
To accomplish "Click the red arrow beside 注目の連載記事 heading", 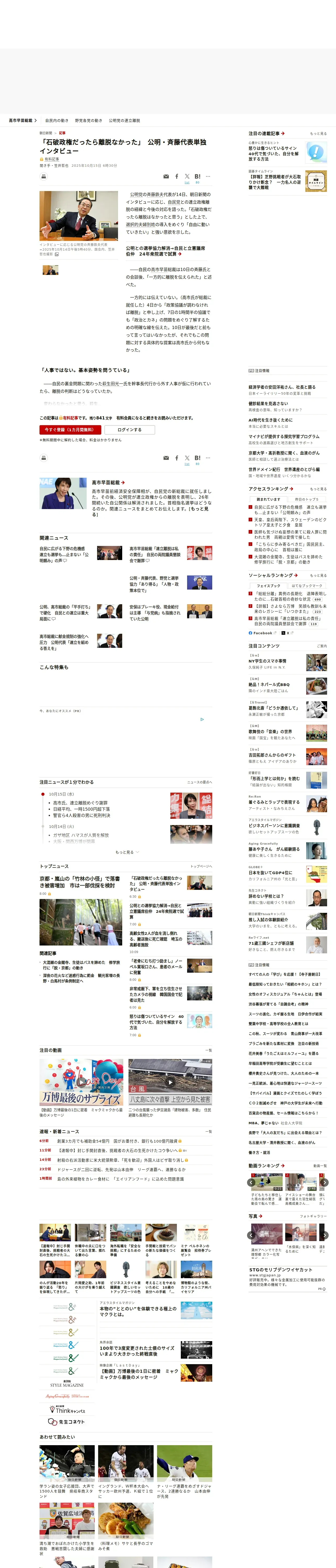I will (283, 133).
